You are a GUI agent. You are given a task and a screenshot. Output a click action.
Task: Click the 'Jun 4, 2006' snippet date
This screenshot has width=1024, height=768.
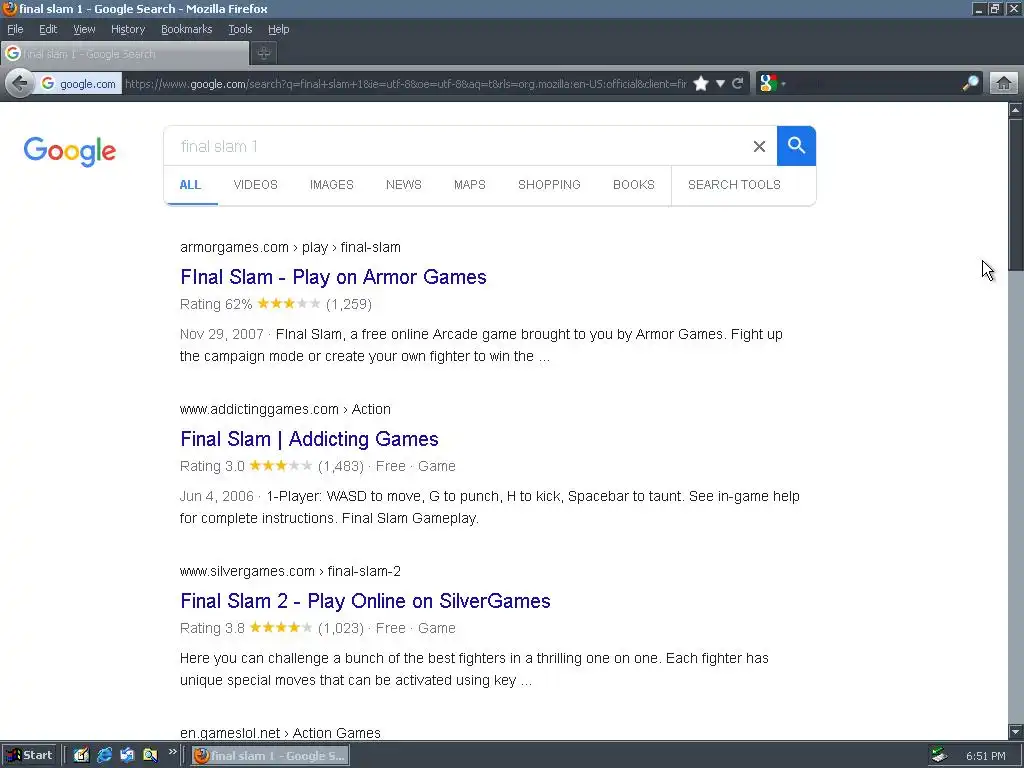[216, 496]
